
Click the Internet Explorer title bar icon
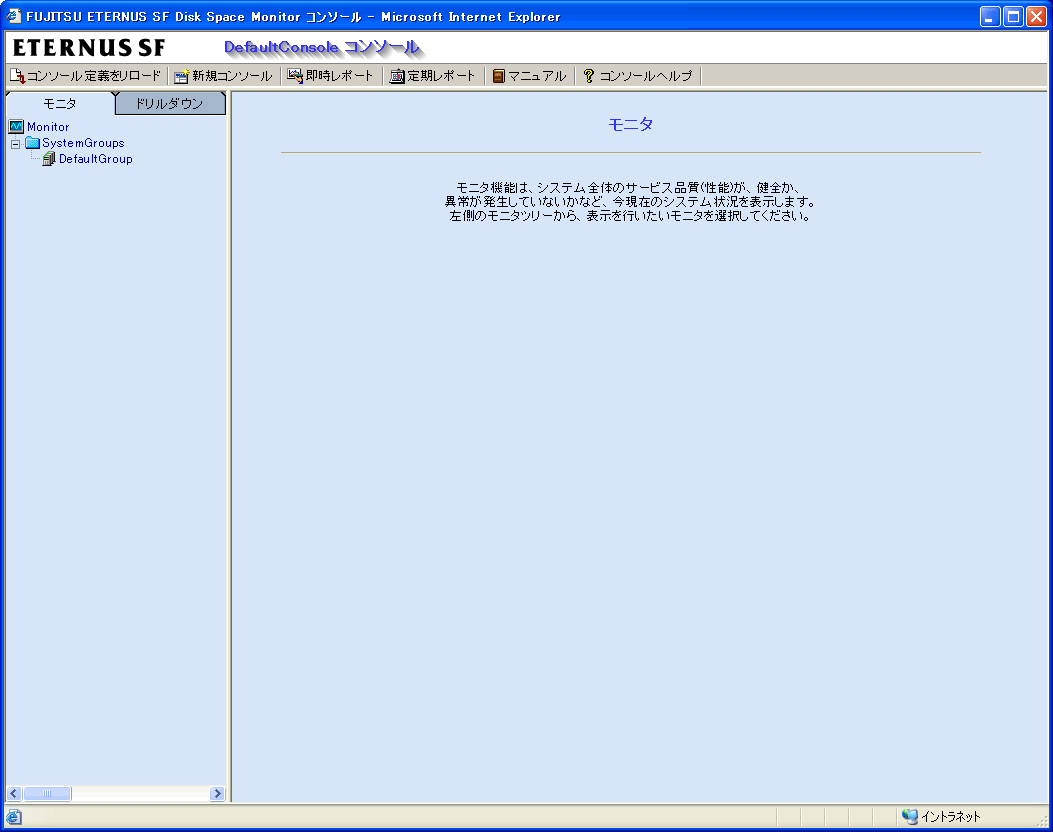(x=14, y=15)
